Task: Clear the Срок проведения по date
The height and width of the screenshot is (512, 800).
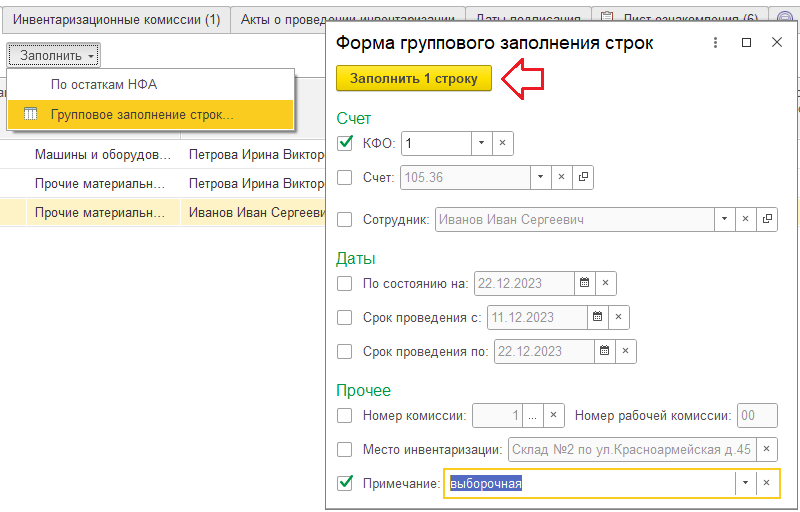Action: [x=626, y=351]
